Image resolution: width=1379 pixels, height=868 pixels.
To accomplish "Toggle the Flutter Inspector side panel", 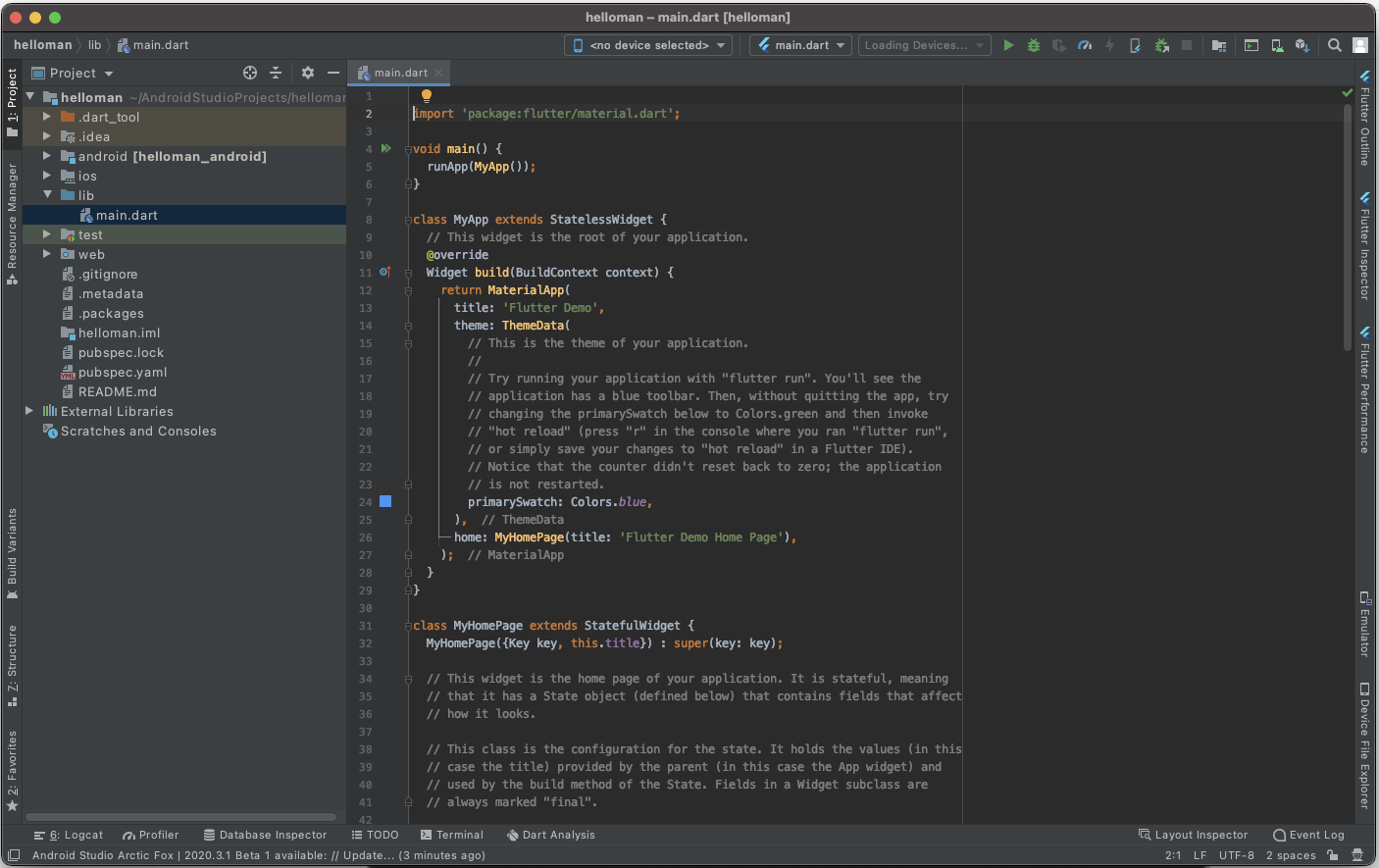I will (1364, 245).
